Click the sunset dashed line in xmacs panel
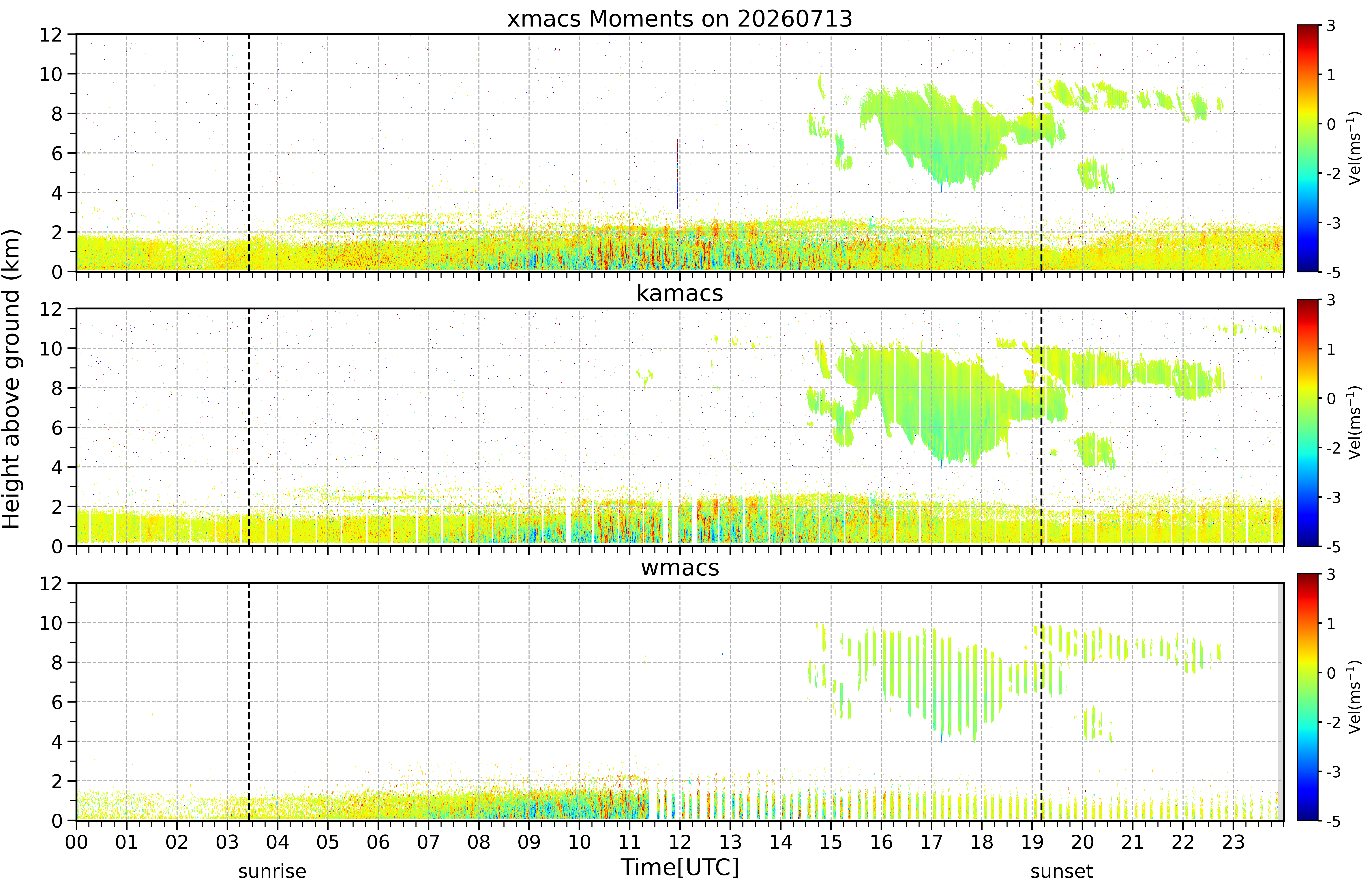Image resolution: width=1372 pixels, height=891 pixels. 1041,153
